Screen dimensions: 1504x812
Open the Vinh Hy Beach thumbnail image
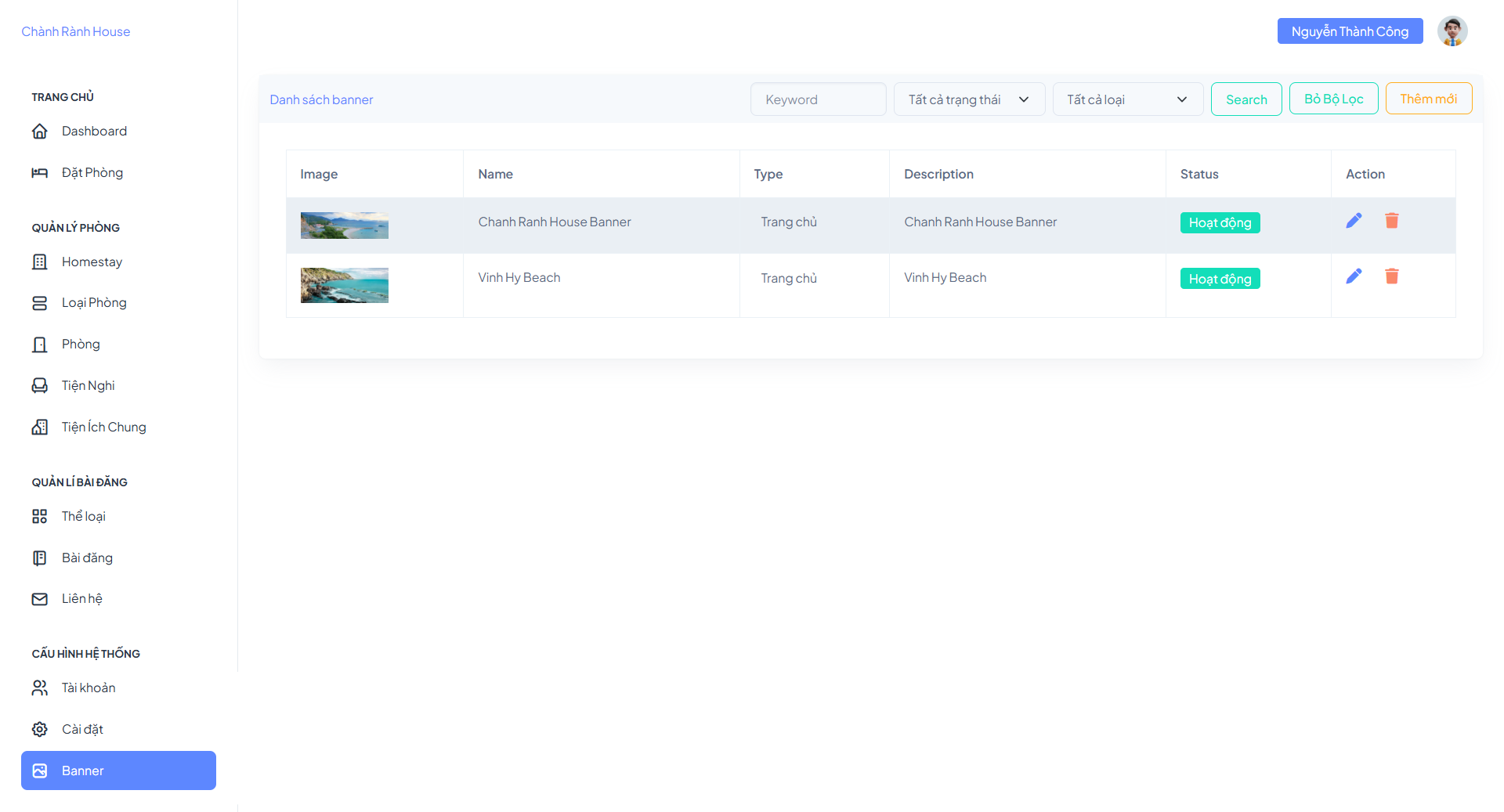point(345,285)
